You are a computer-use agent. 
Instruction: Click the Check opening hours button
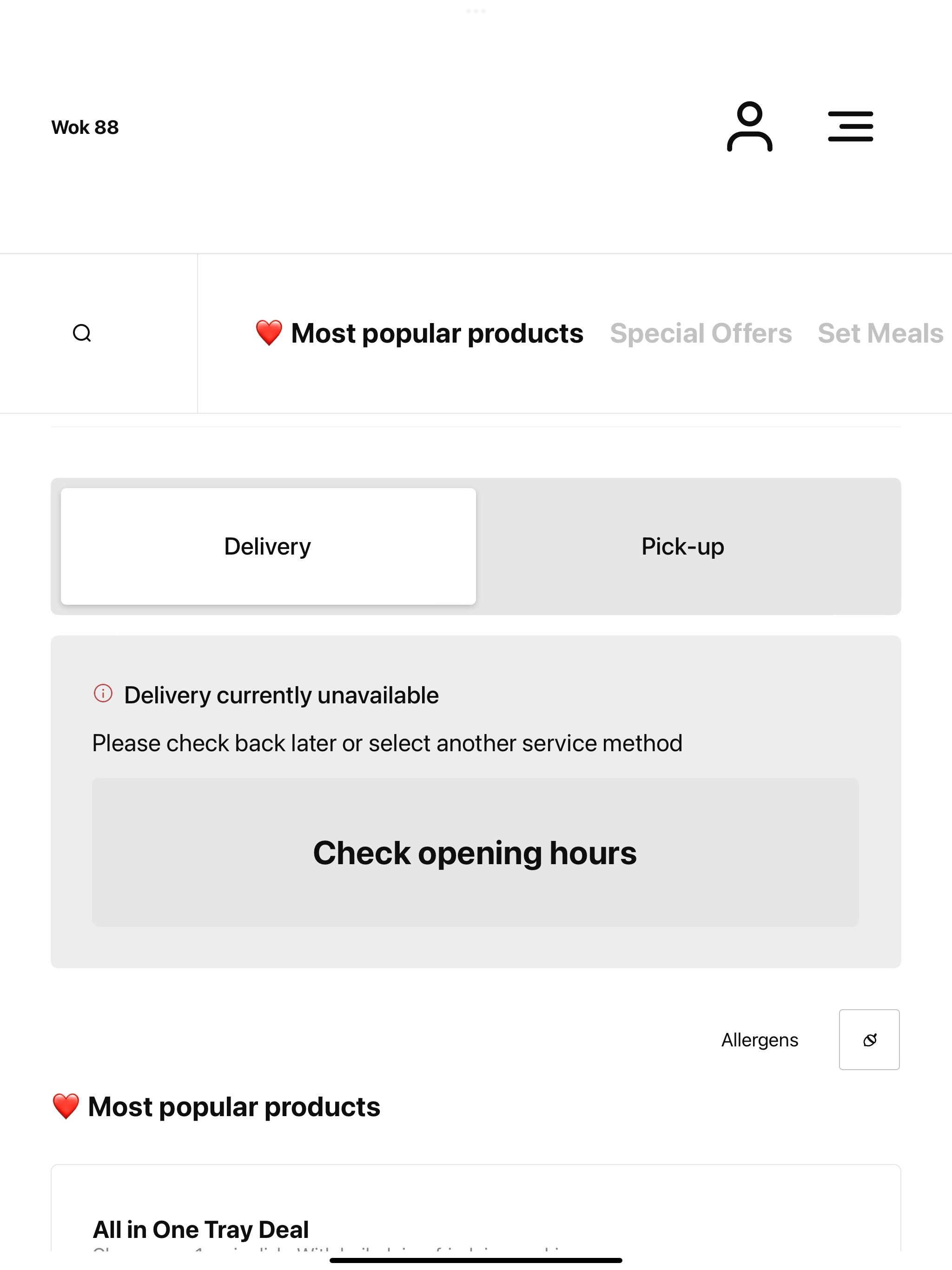click(x=476, y=853)
